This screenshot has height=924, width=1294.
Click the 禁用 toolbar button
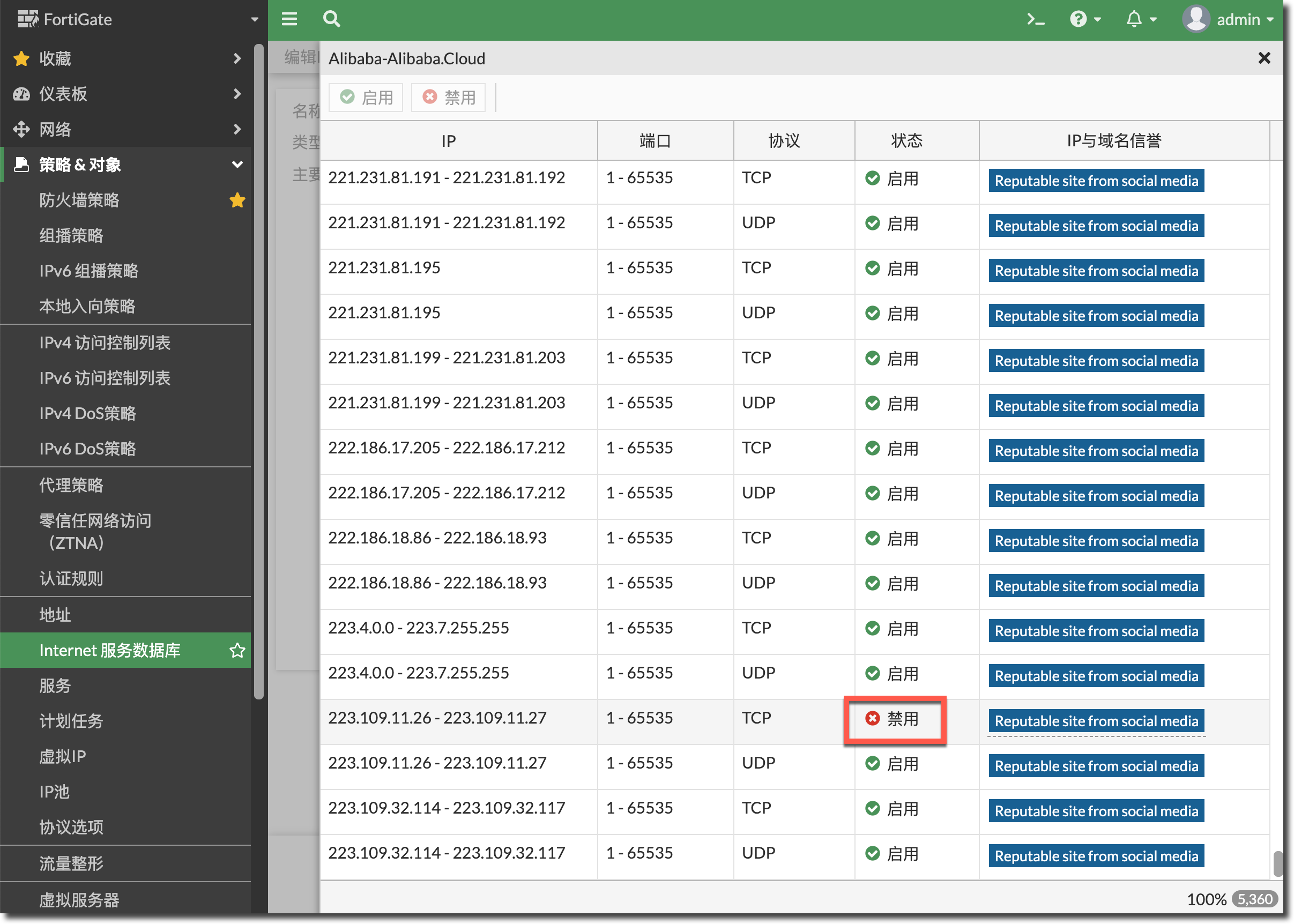click(x=449, y=98)
